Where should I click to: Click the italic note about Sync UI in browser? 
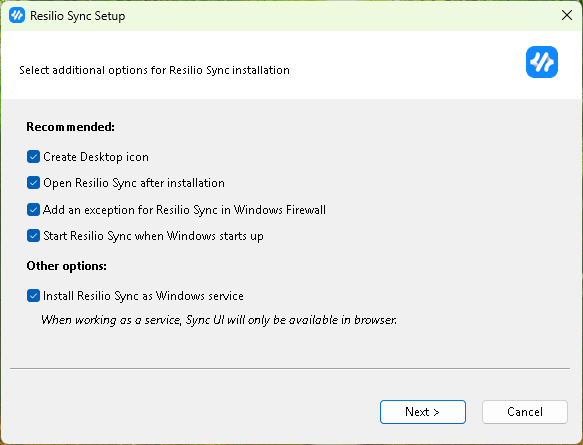coord(219,320)
